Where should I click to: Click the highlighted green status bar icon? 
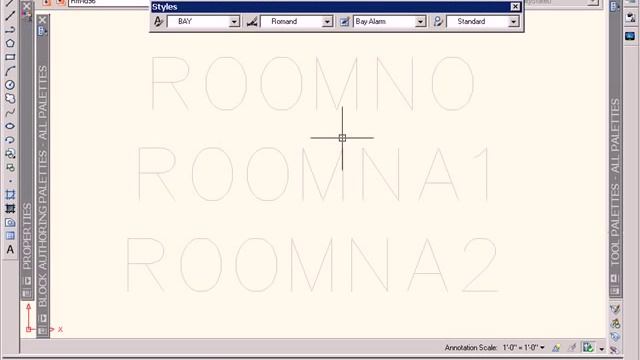[588, 347]
